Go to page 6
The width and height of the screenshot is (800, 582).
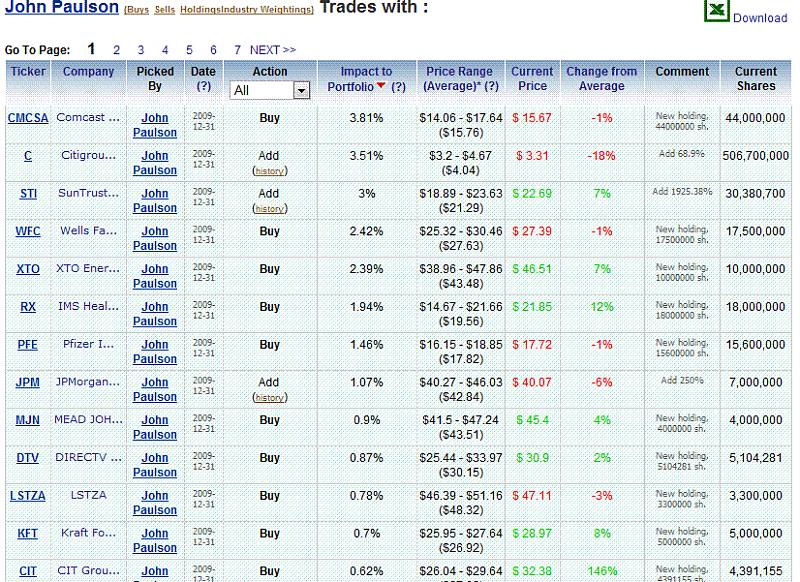click(213, 50)
